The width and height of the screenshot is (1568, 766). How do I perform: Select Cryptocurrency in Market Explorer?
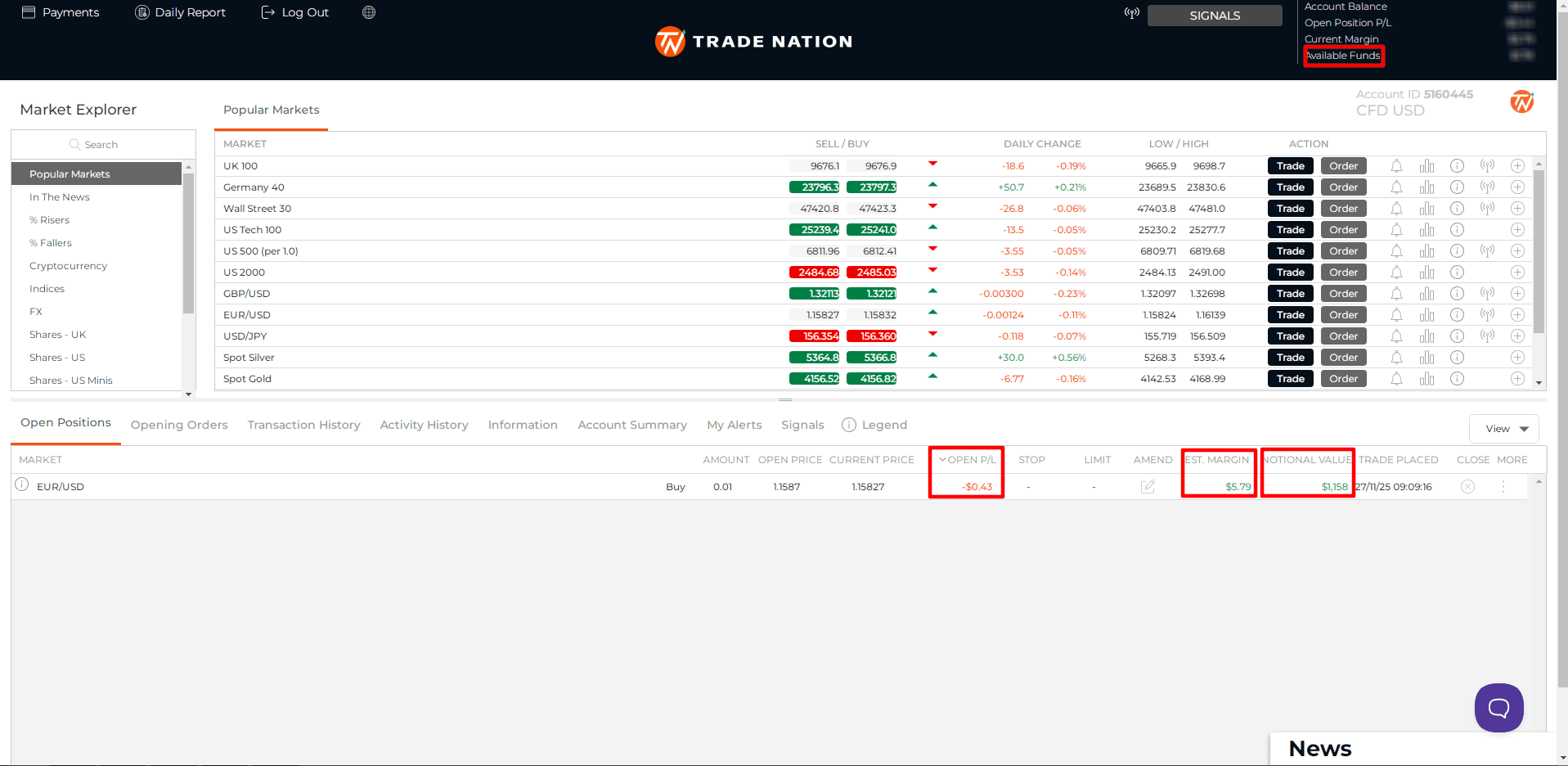[x=68, y=266]
